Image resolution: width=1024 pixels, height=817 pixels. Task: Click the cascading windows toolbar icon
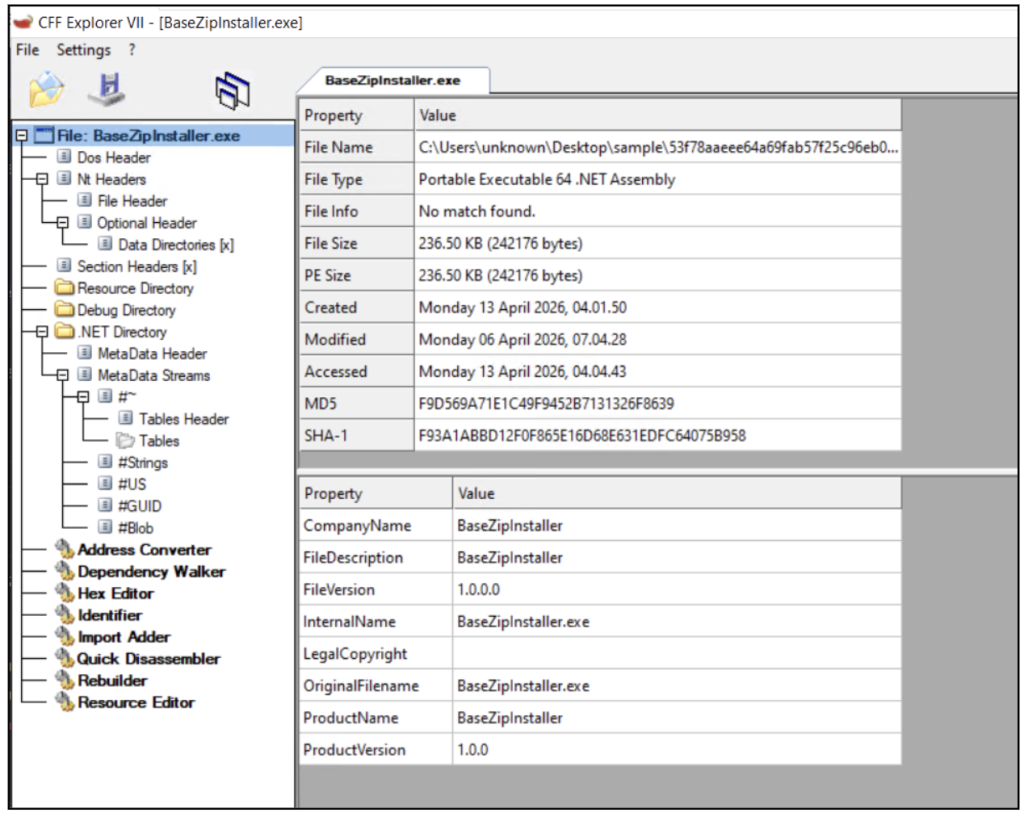(x=232, y=91)
